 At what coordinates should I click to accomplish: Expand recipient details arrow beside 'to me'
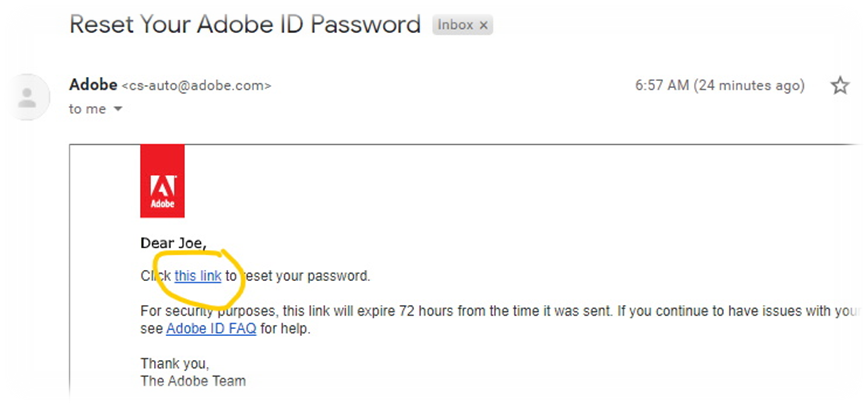[x=117, y=110]
